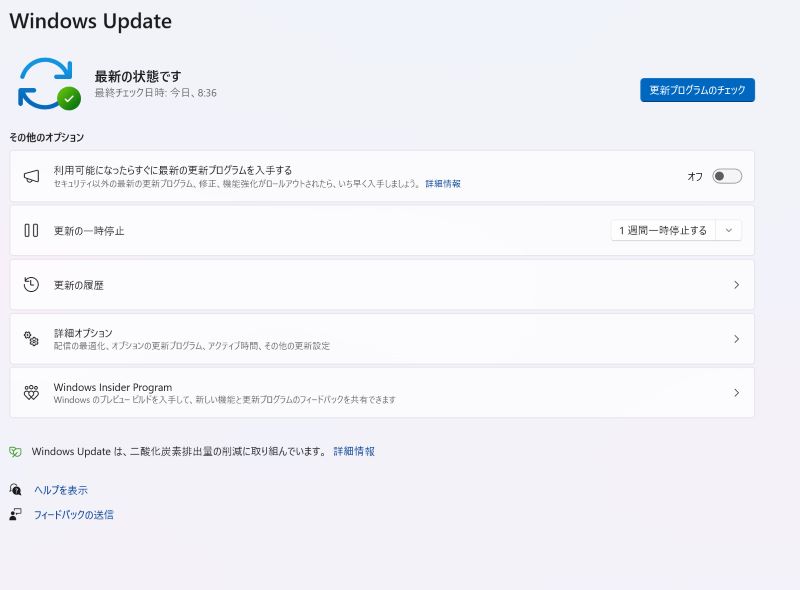
Task: Click the pause icon beside 更新の一時停止
Action: coord(31,231)
